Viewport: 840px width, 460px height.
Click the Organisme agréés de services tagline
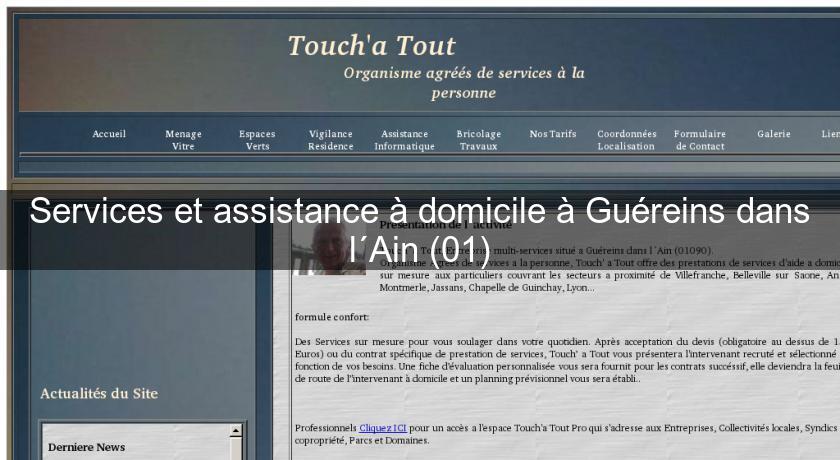point(464,82)
